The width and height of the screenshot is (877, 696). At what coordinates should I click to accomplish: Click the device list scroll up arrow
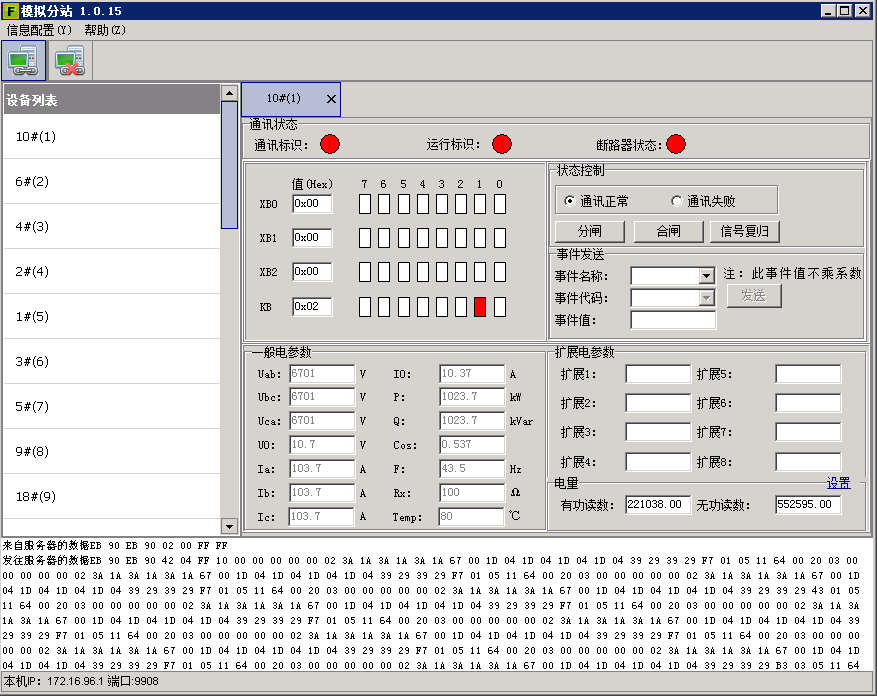point(229,92)
